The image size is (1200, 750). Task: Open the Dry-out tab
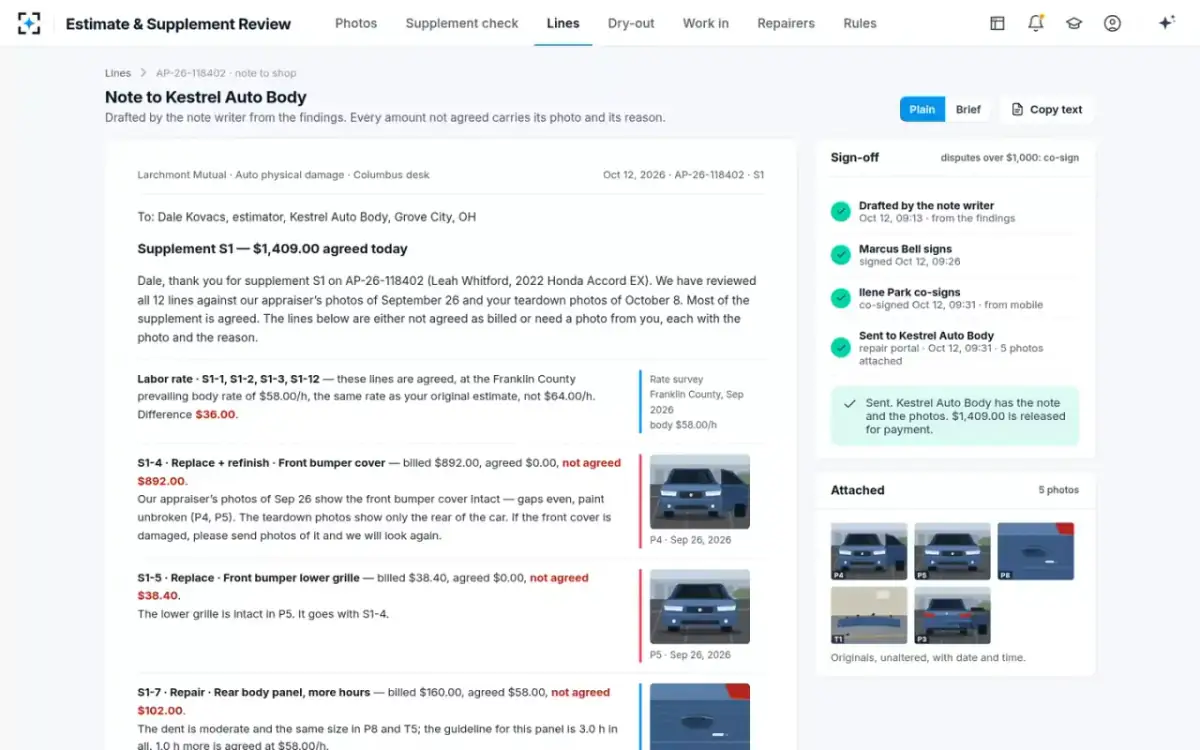click(x=631, y=23)
